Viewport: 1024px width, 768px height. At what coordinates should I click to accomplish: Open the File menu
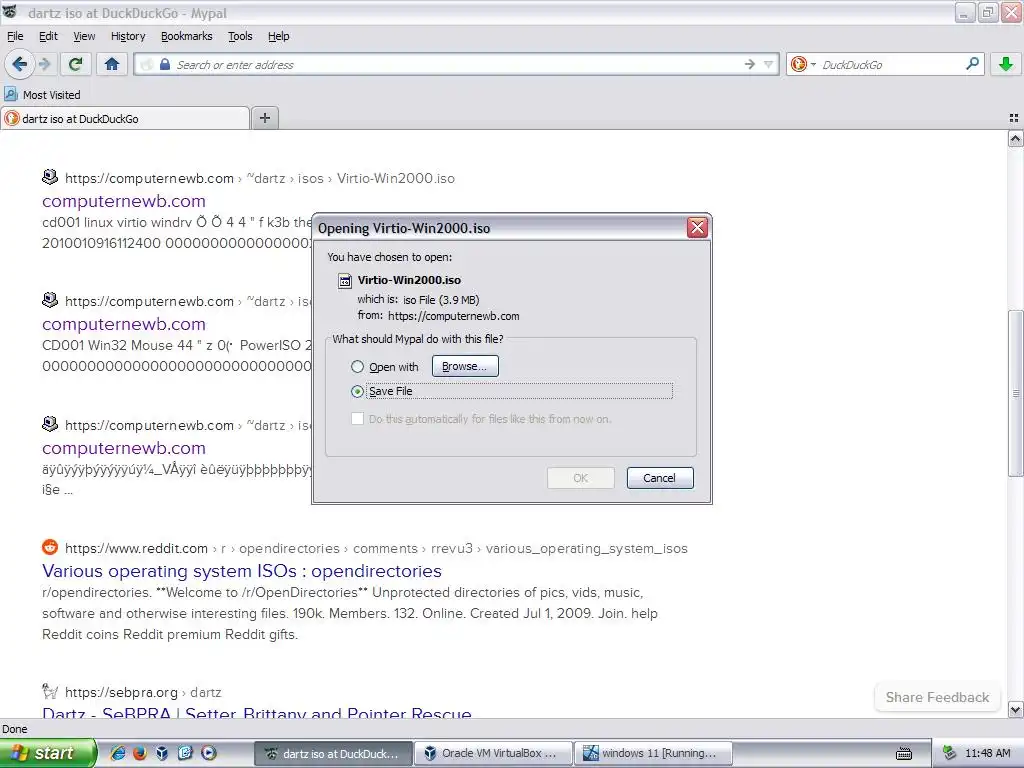point(15,36)
